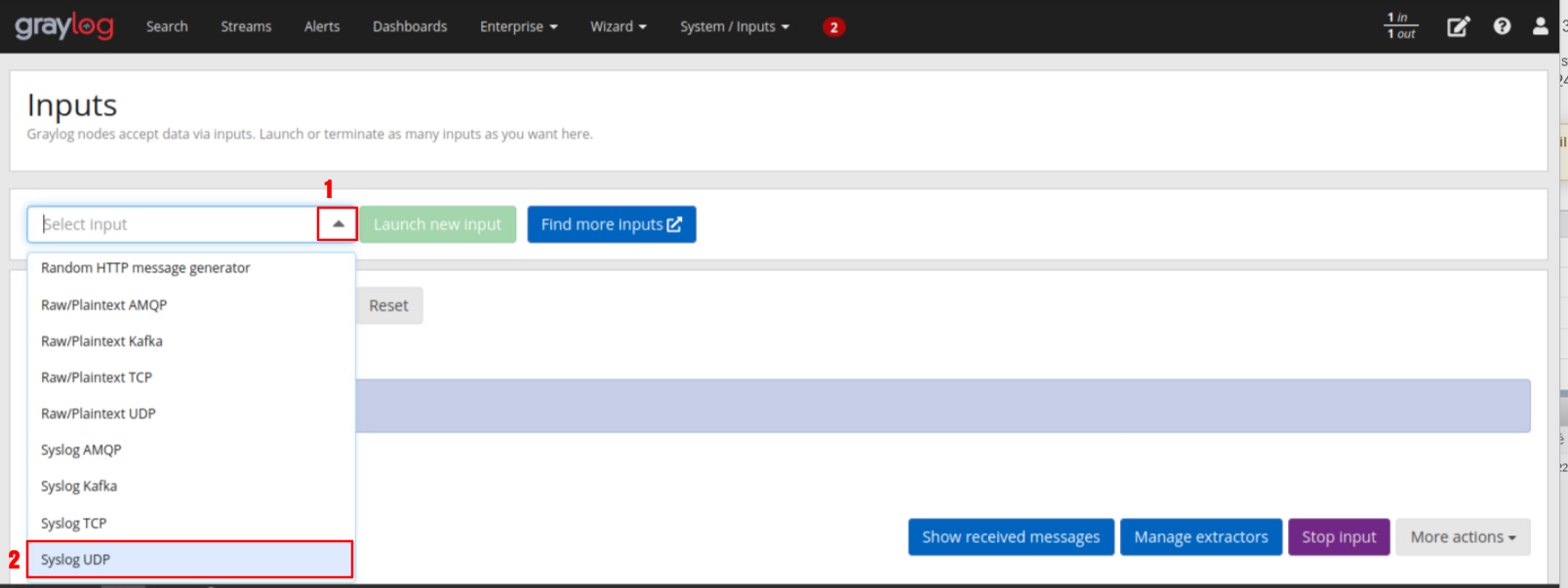1568x588 pixels.
Task: Collapse the Select input dropdown arrow
Action: point(338,224)
